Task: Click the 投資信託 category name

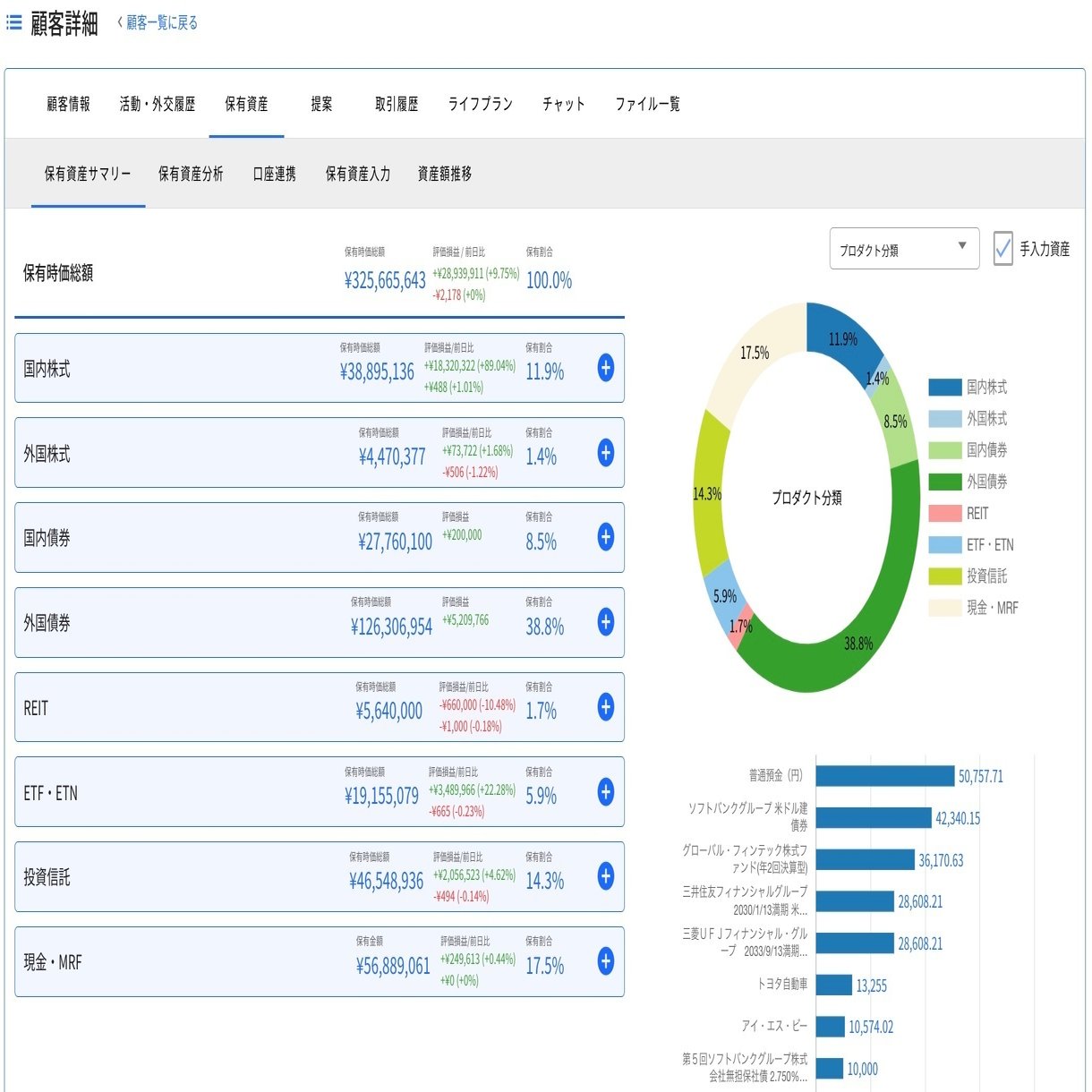Action: coord(47,877)
